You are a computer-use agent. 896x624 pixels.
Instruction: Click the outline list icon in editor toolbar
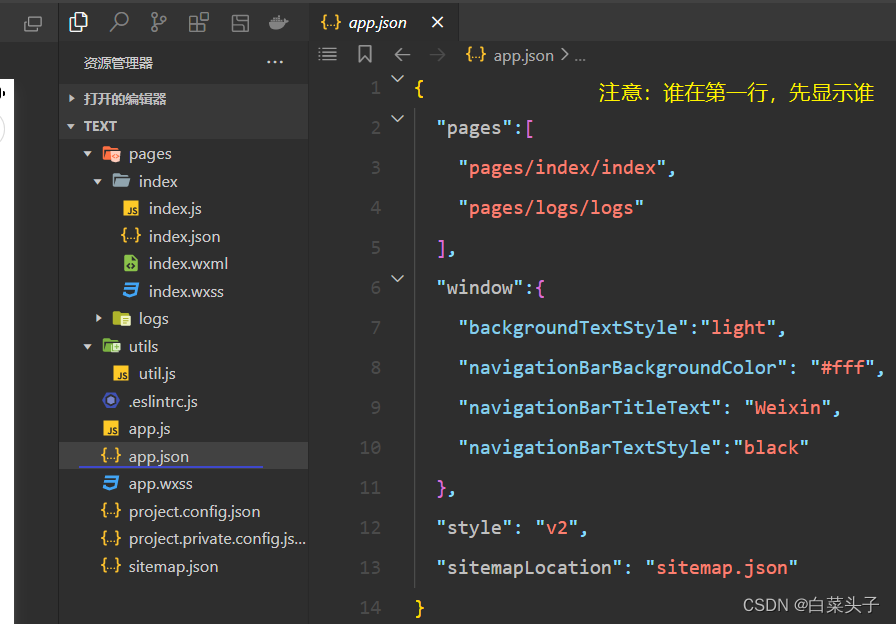tap(327, 54)
